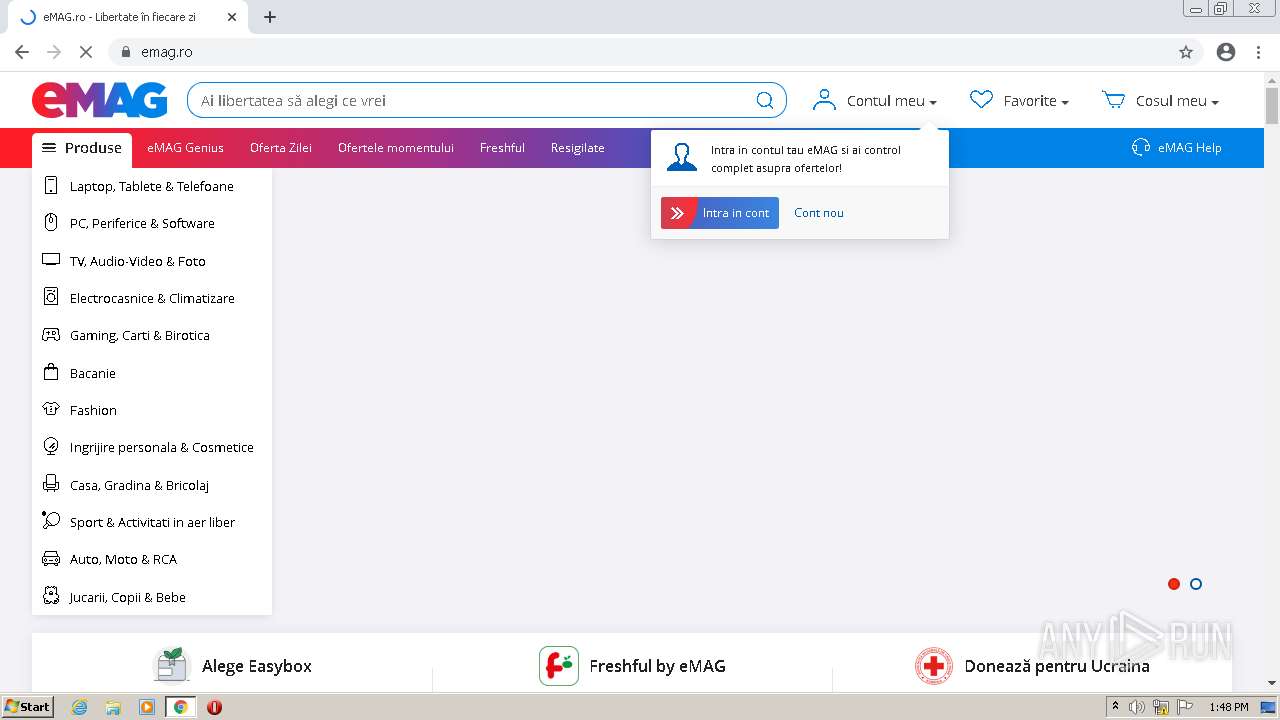Click the Easybox locker icon
1280x720 pixels.
point(171,665)
